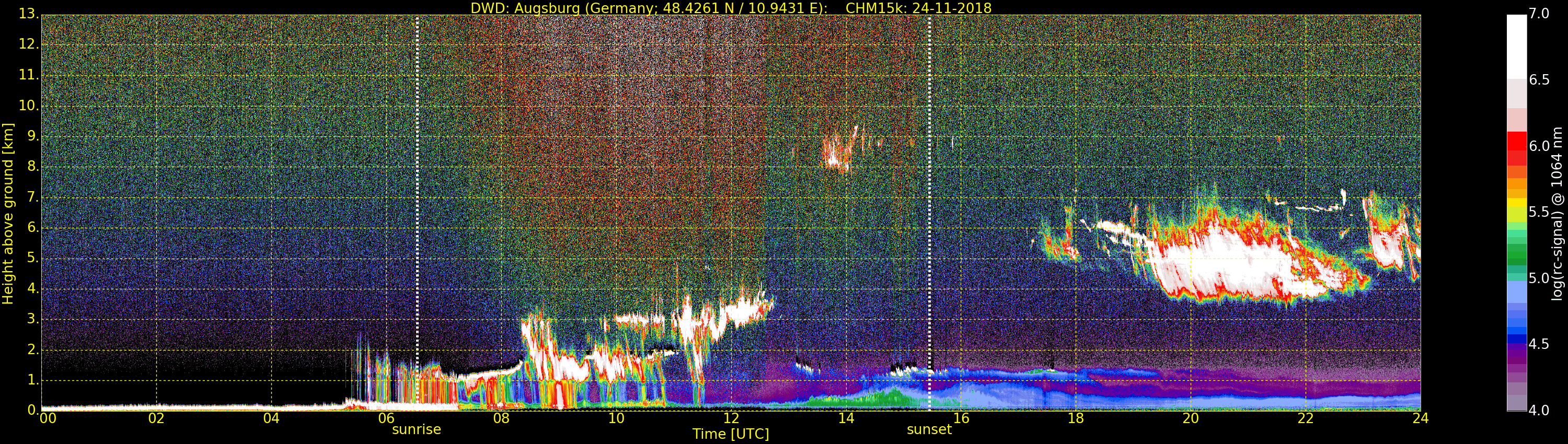This screenshot has width=1568, height=444.
Task: Click the '7.0' colorbar value
Action: click(x=1539, y=14)
